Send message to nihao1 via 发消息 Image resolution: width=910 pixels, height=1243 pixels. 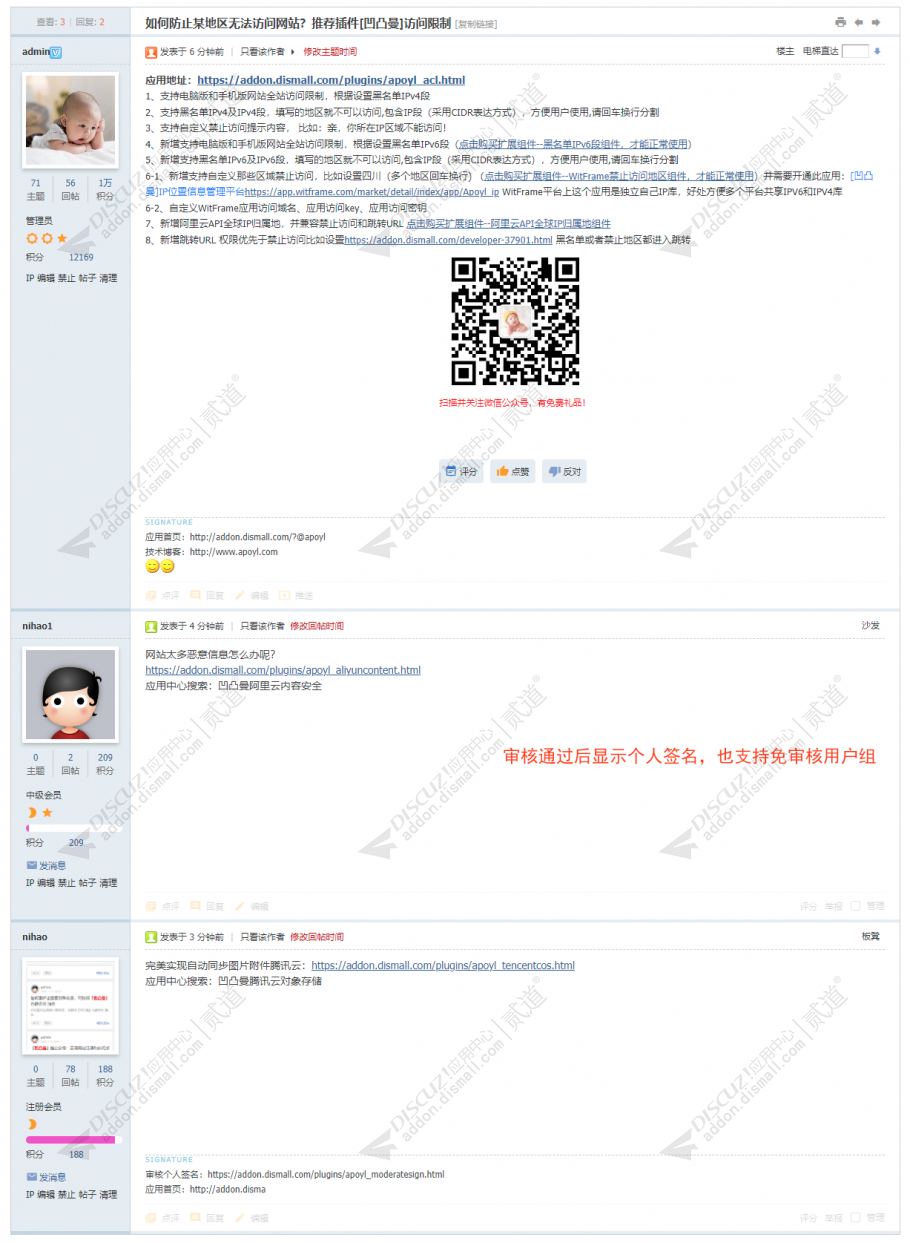(46, 865)
